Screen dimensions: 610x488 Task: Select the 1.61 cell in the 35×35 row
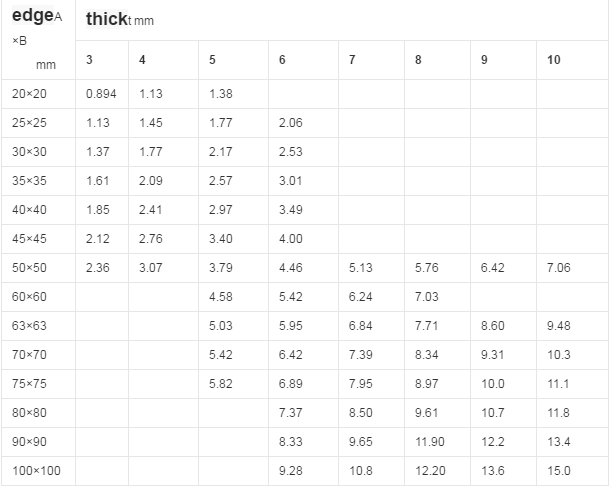(x=97, y=181)
